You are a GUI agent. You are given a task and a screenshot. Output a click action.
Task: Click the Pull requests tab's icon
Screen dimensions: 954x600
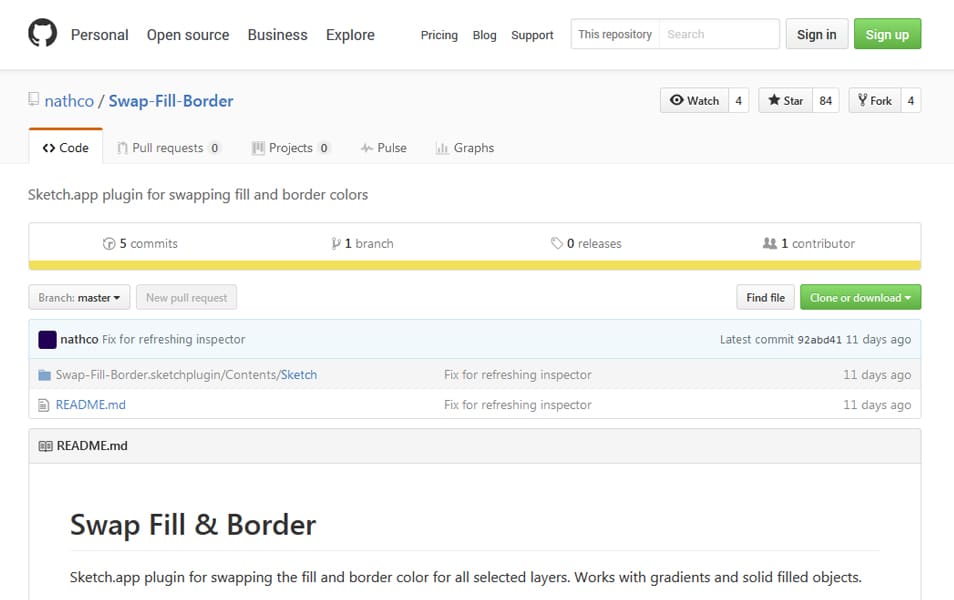(122, 148)
